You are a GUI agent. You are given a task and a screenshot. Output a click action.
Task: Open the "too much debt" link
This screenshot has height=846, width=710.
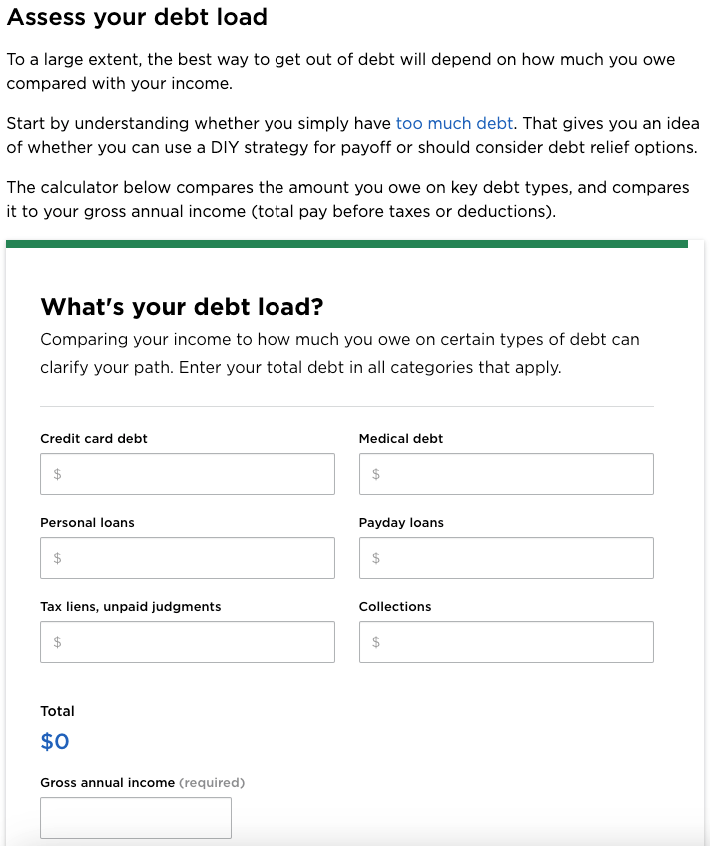(454, 124)
